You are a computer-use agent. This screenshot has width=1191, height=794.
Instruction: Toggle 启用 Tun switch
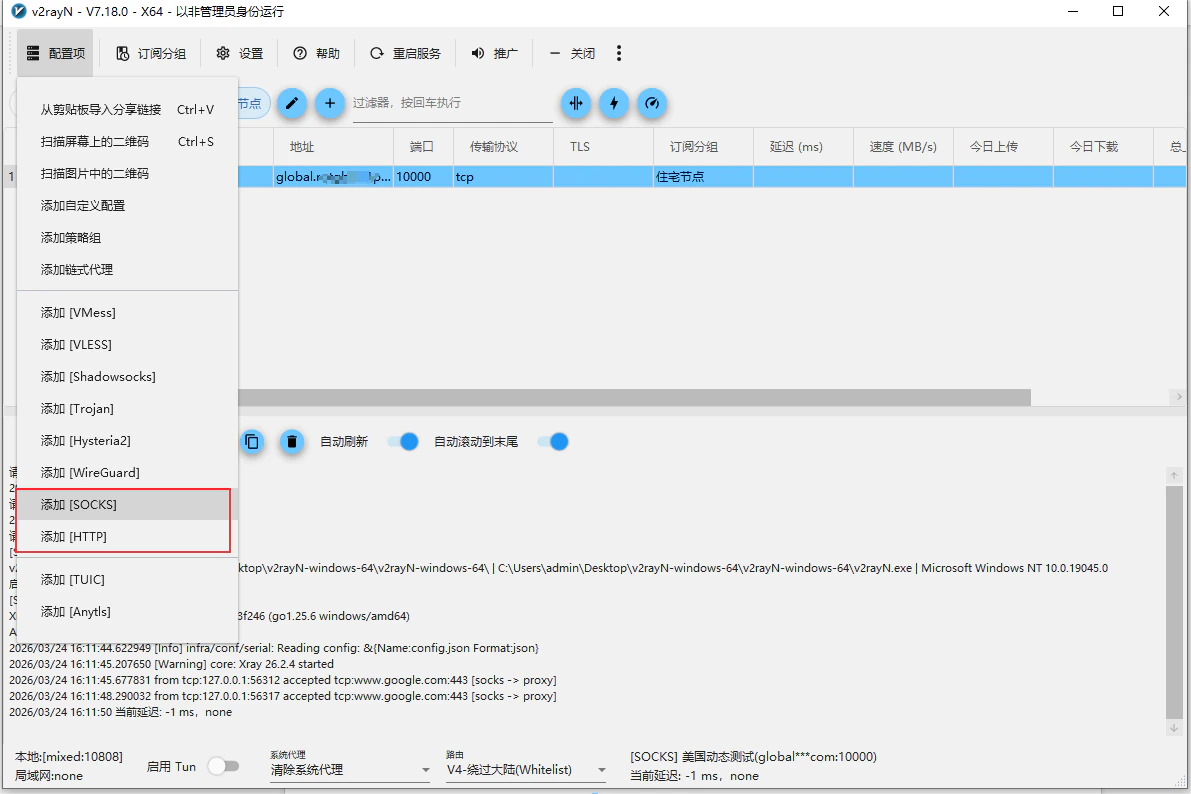pyautogui.click(x=223, y=766)
